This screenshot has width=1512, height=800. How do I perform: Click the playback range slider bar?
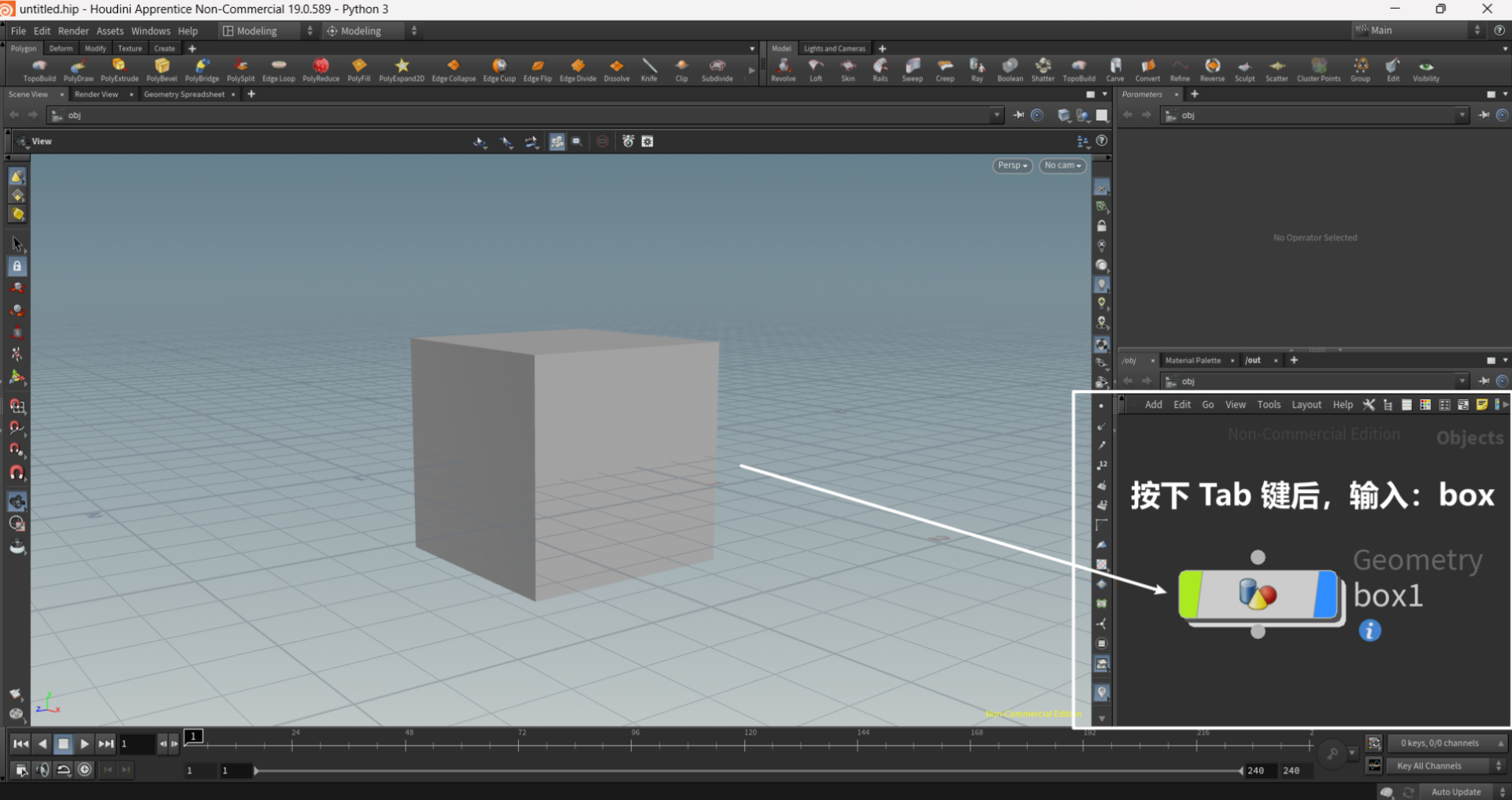pyautogui.click(x=748, y=771)
